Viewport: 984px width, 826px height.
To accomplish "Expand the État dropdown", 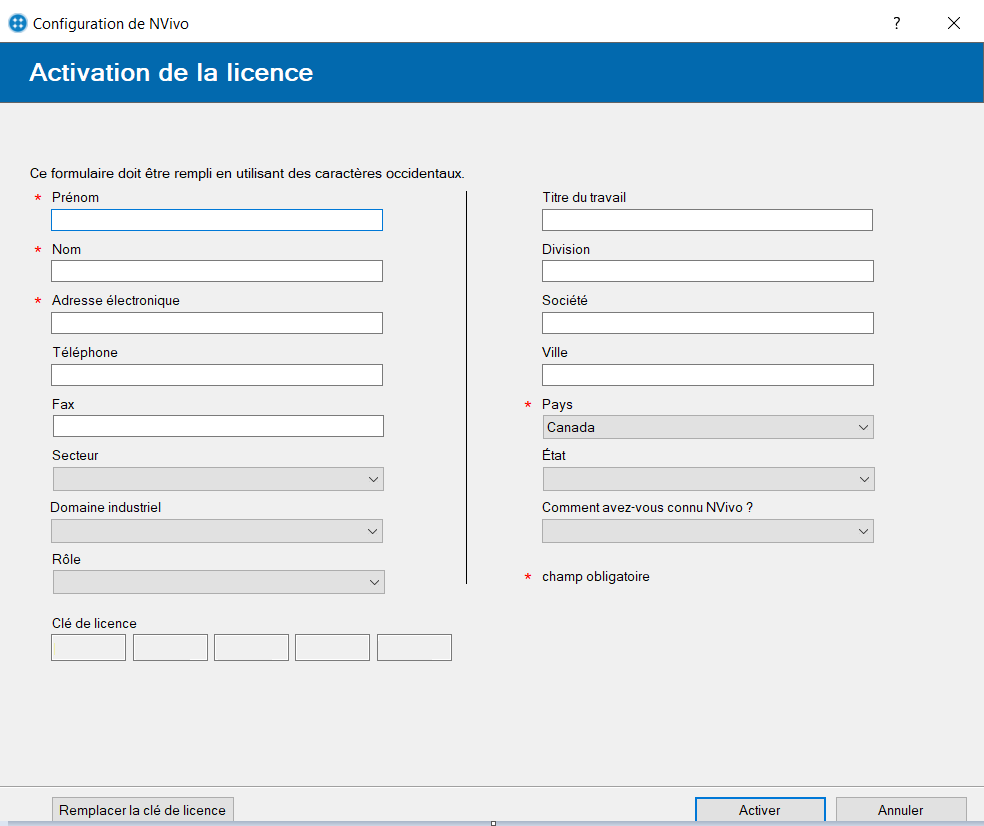I will pyautogui.click(x=708, y=480).
